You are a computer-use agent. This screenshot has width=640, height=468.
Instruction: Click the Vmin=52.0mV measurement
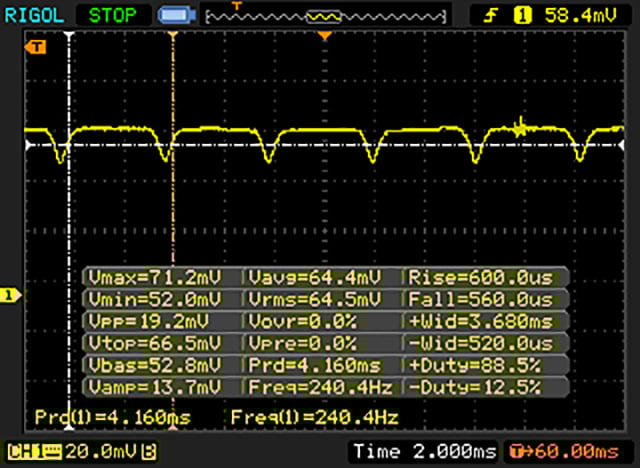point(154,299)
